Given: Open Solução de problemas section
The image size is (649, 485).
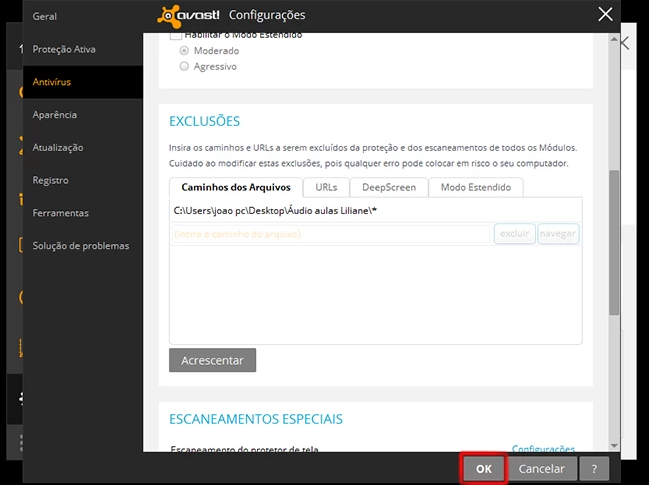Looking at the screenshot, I should [81, 246].
